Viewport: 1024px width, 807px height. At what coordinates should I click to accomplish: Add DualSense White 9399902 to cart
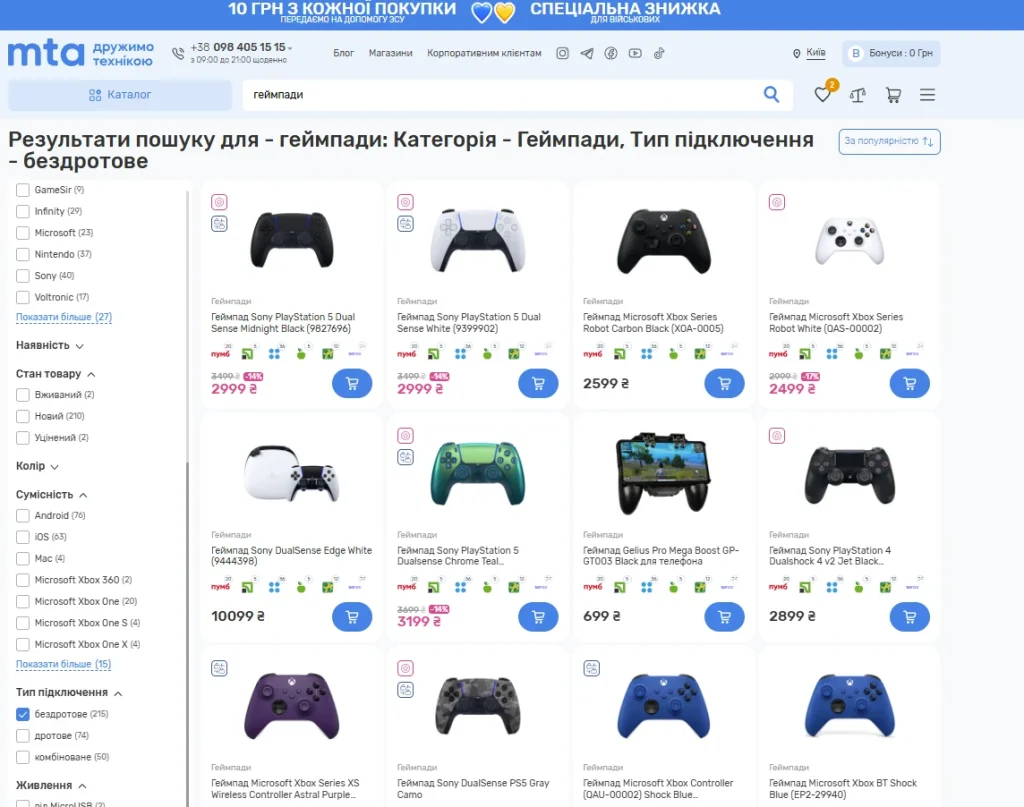pyautogui.click(x=538, y=384)
